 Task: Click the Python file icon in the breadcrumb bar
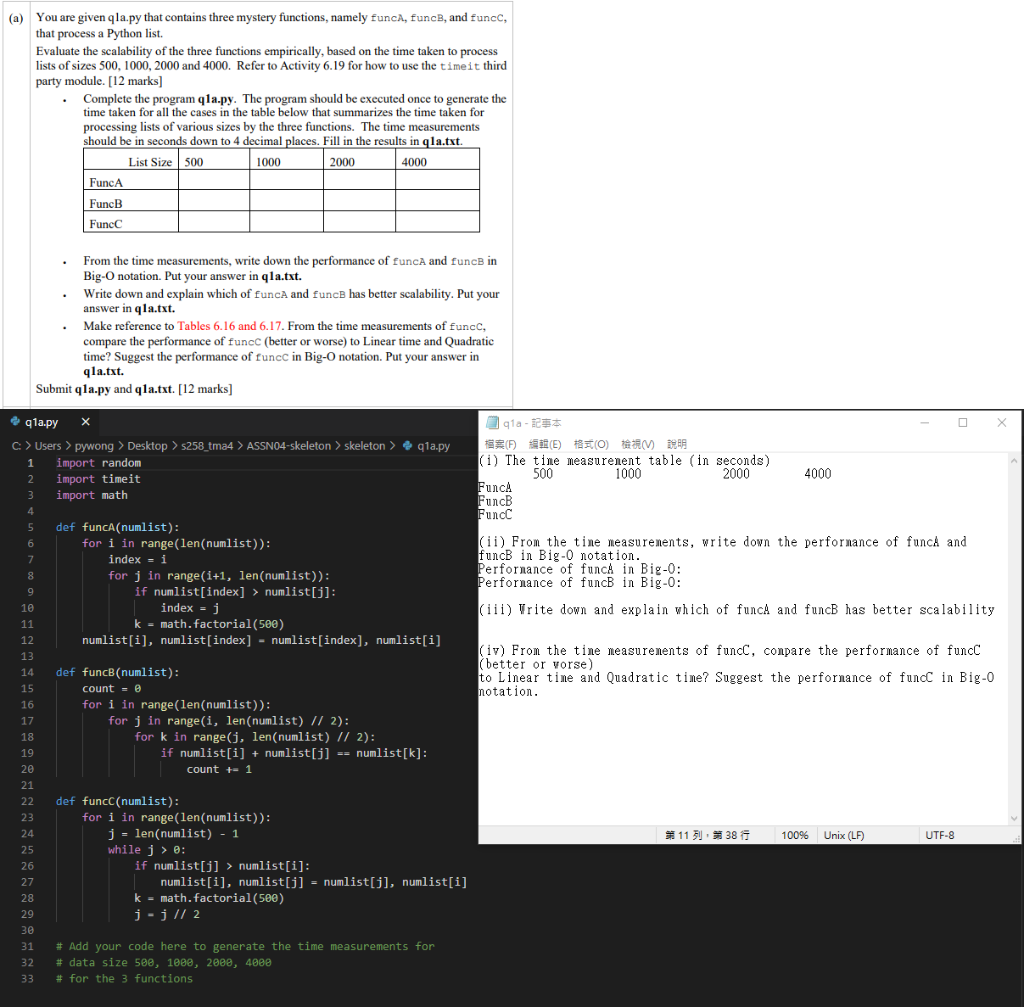click(408, 445)
